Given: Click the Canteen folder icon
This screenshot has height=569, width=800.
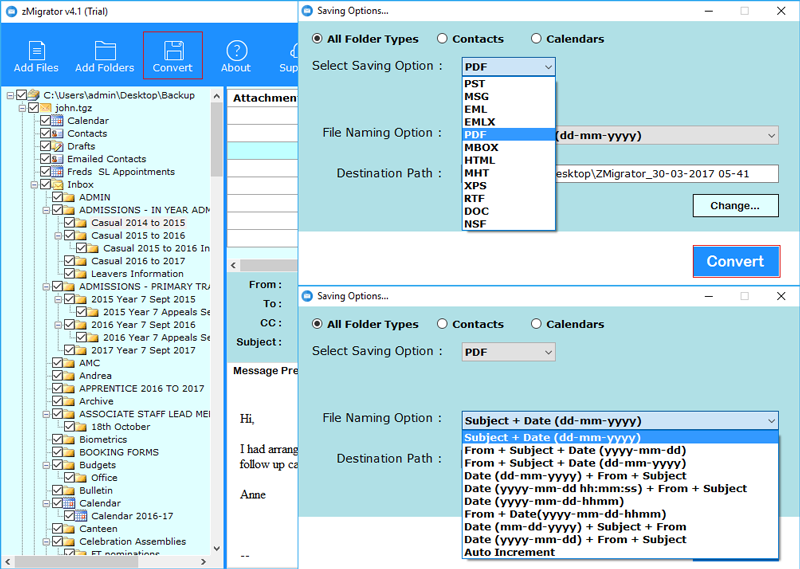Looking at the screenshot, I should (x=69, y=529).
